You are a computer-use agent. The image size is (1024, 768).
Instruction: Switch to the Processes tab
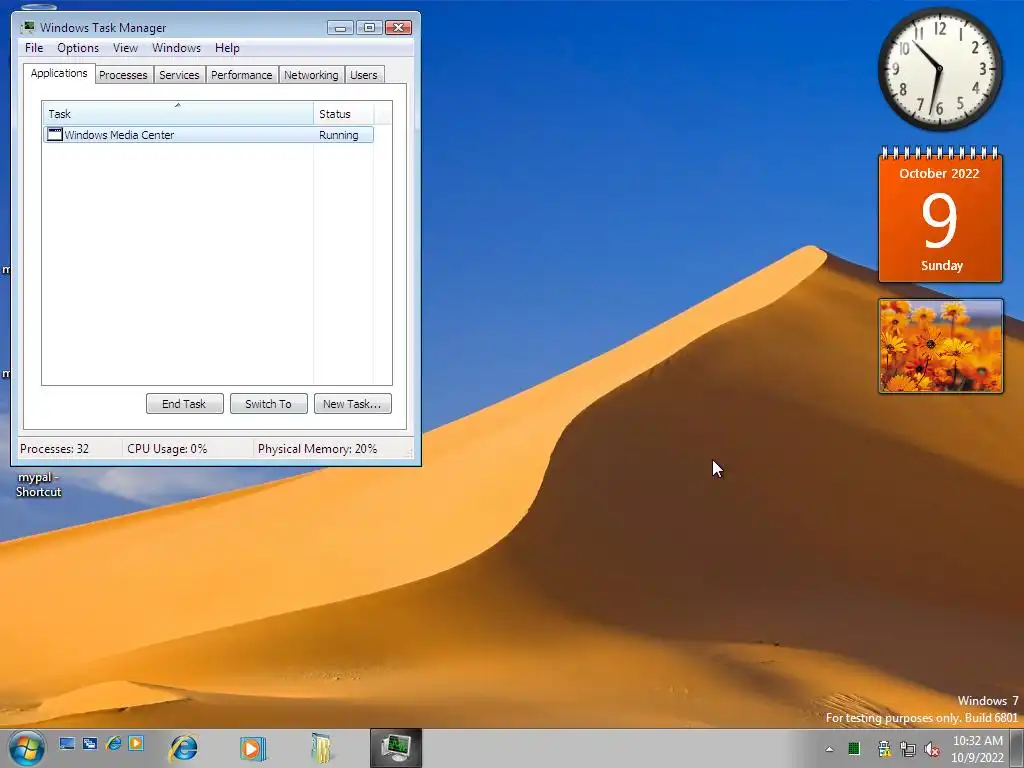123,75
